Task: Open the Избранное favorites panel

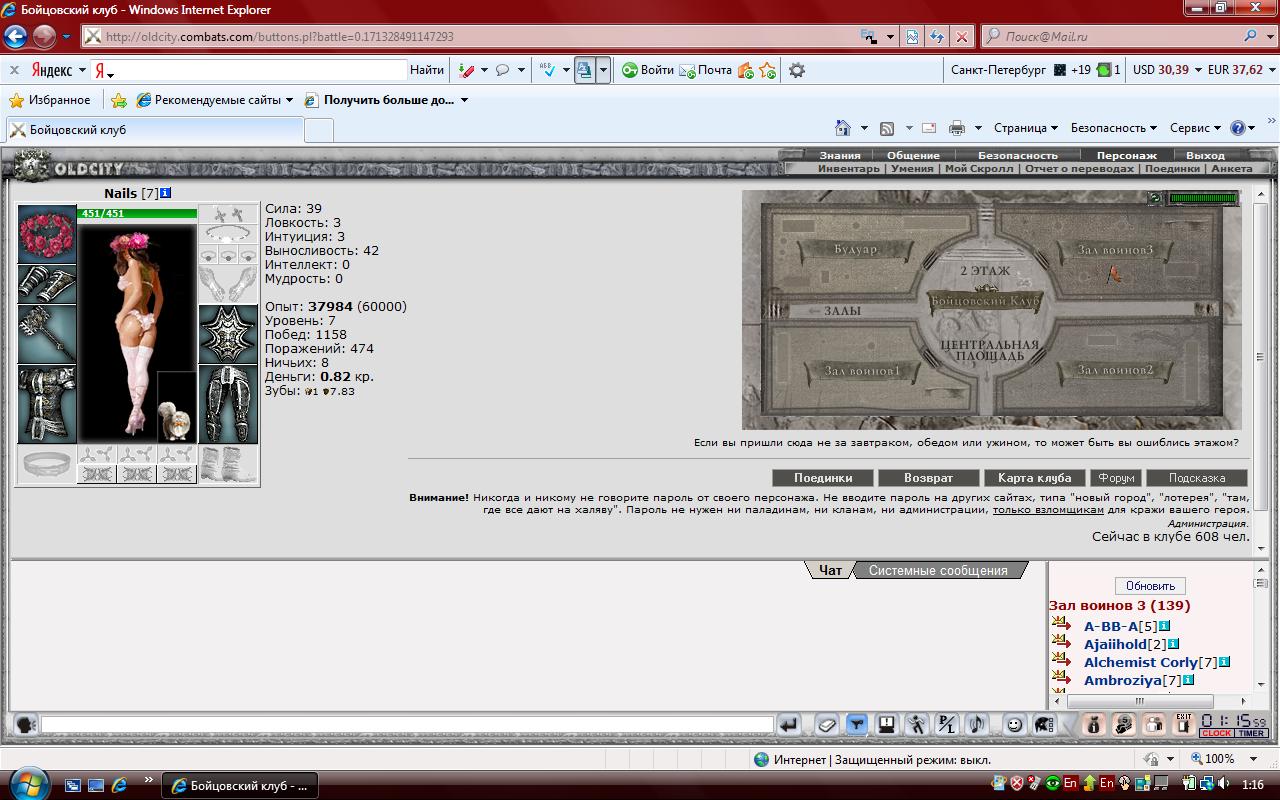Action: coord(50,100)
